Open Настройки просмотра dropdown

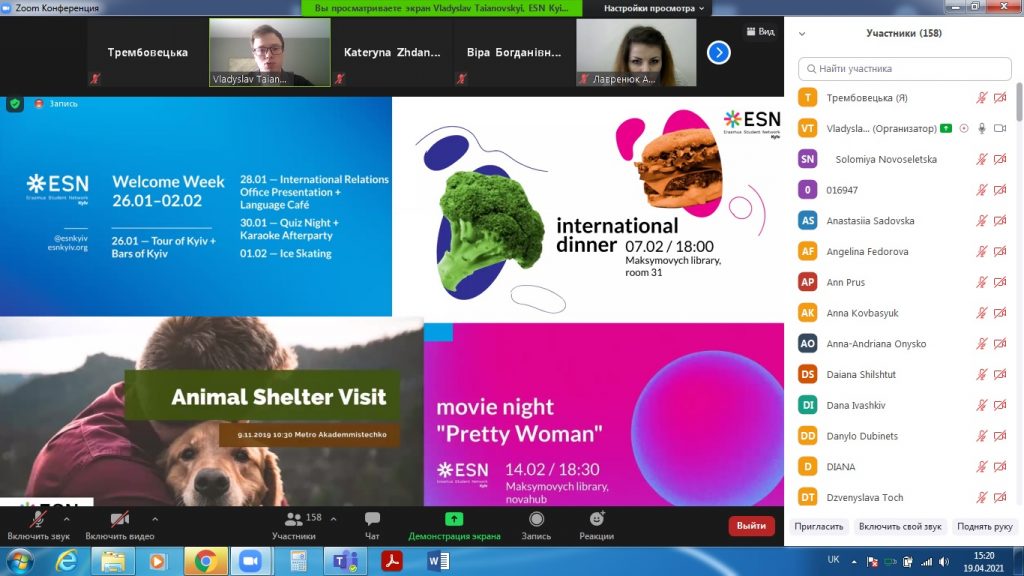coord(654,8)
